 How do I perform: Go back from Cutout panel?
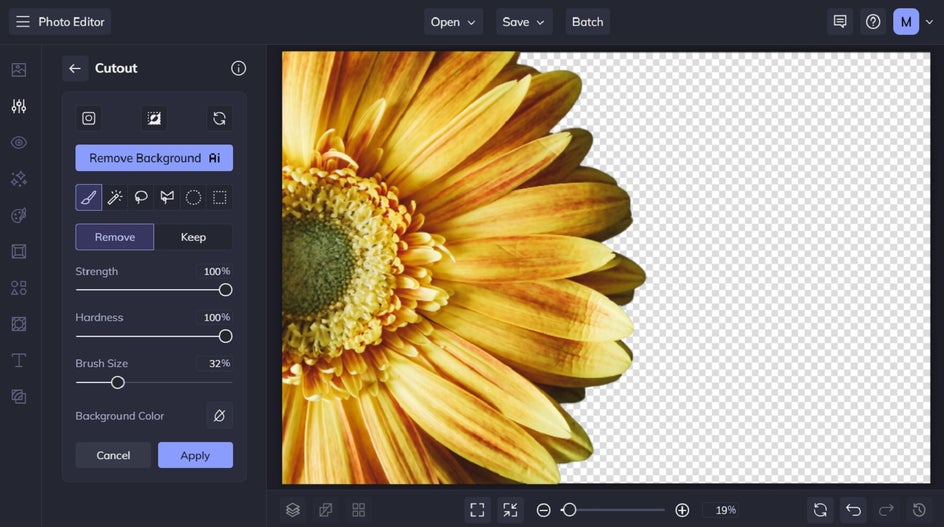[75, 68]
